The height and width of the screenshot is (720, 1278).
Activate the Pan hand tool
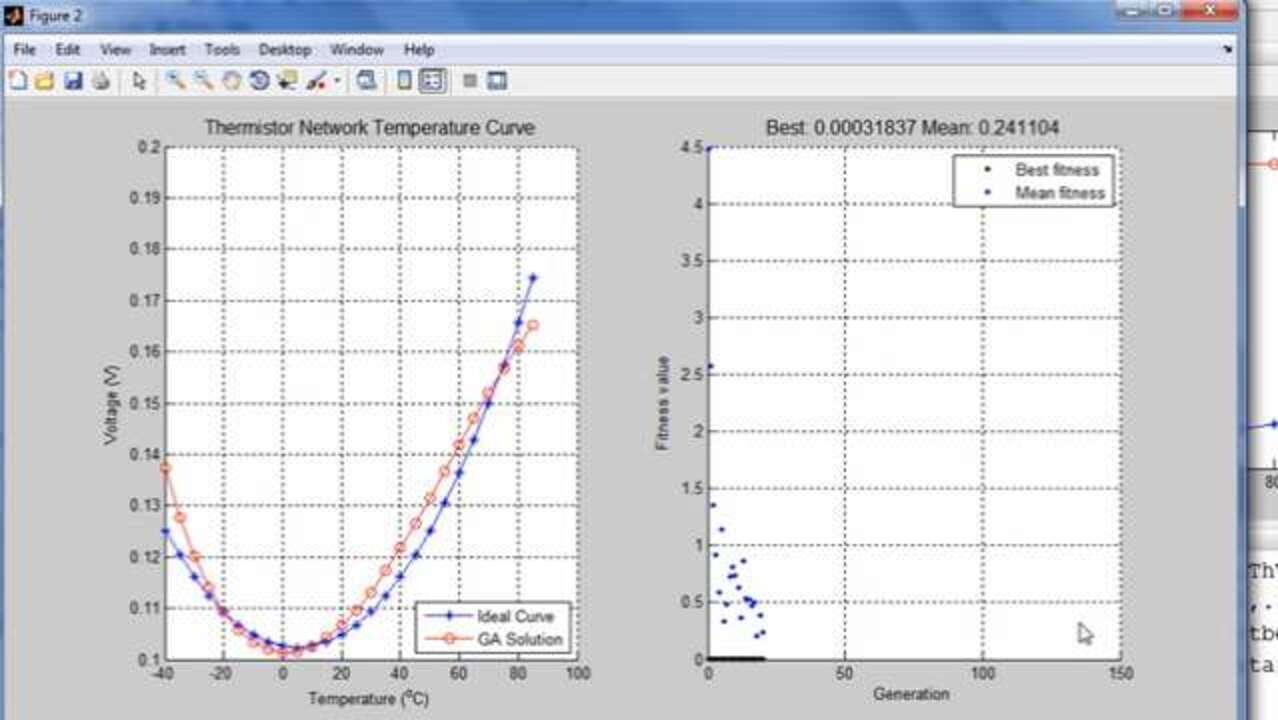point(231,82)
